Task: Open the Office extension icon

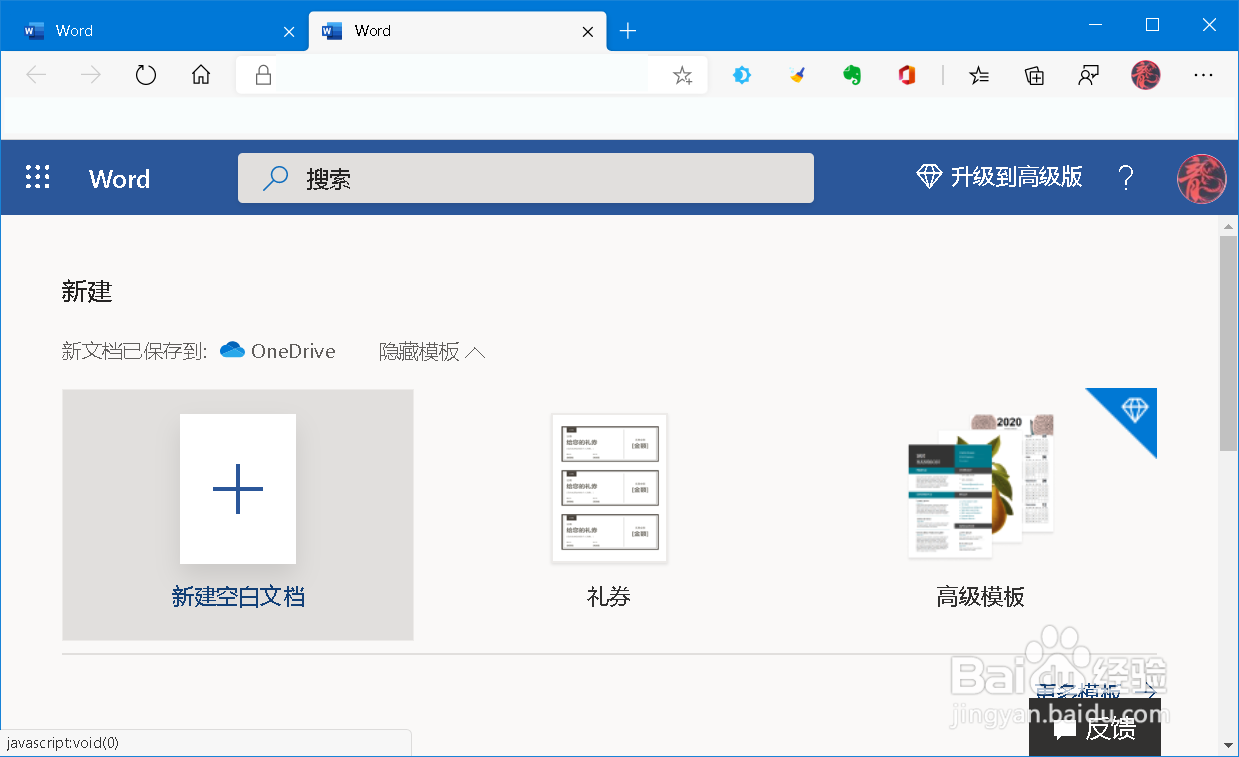Action: click(907, 75)
